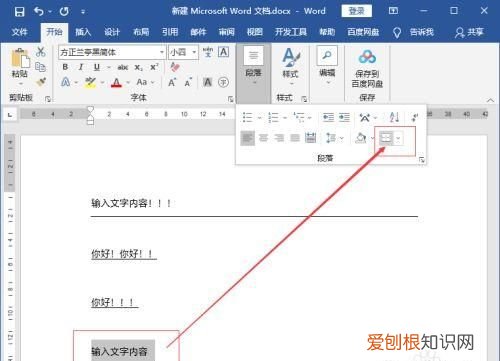
Task: Apply distributed alignment
Action: coord(311,138)
